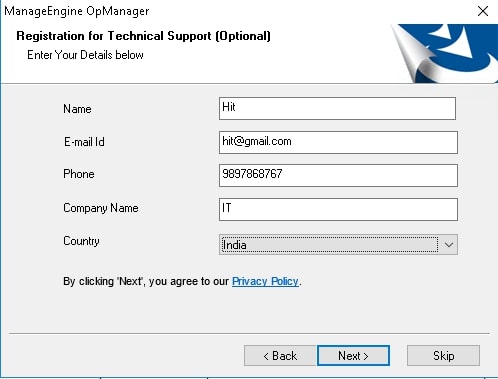
Task: Click the 'Enter Your Details below' text
Action: tap(85, 55)
